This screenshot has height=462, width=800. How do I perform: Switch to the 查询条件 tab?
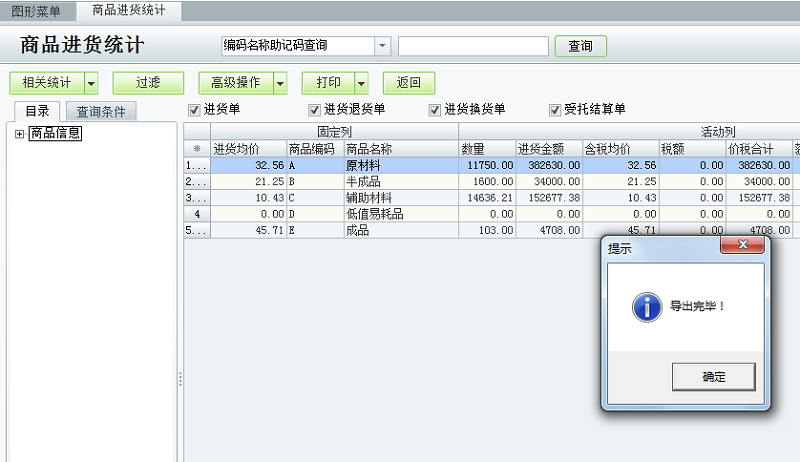coord(101,112)
